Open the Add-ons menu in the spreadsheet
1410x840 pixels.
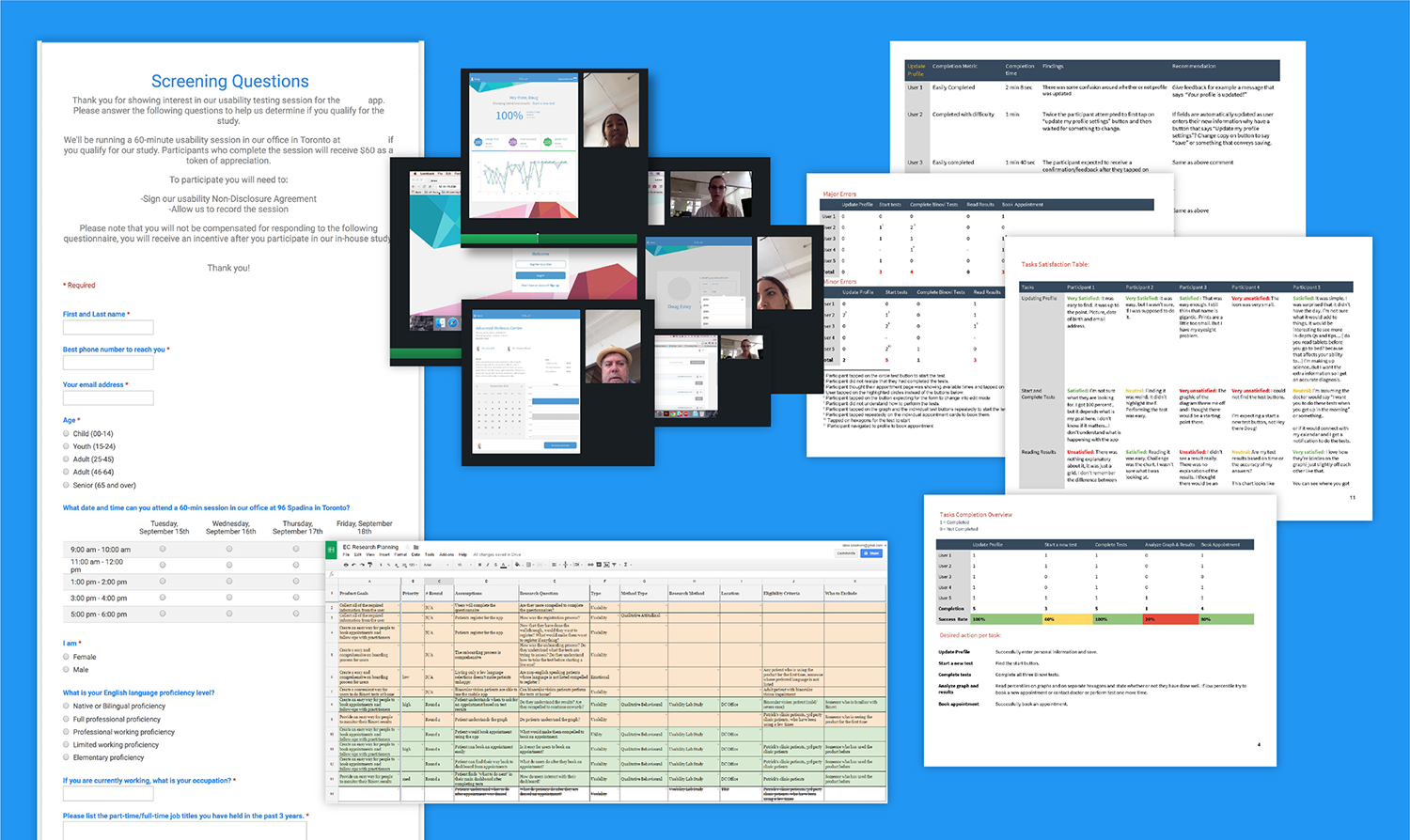tap(446, 554)
